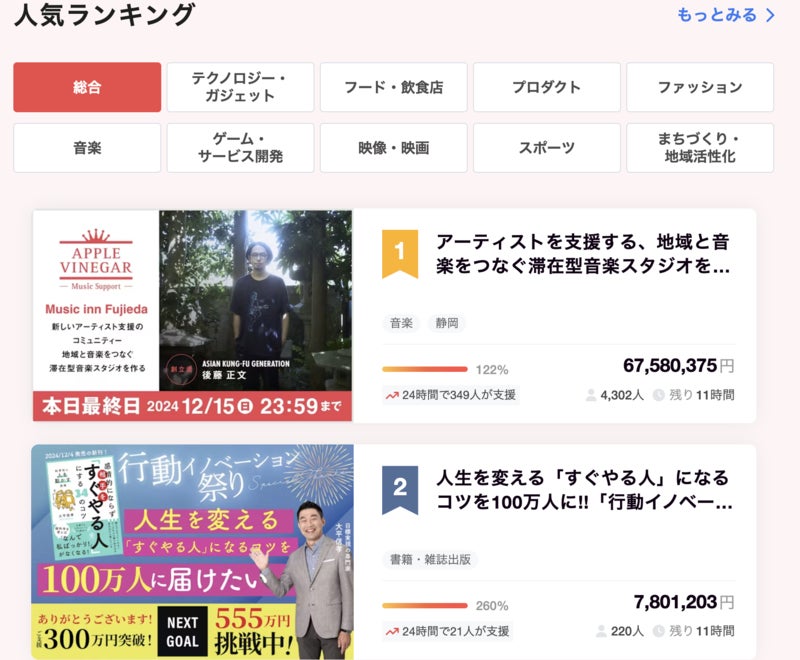Select the 総合 ranking tab
The height and width of the screenshot is (660, 800).
click(87, 87)
